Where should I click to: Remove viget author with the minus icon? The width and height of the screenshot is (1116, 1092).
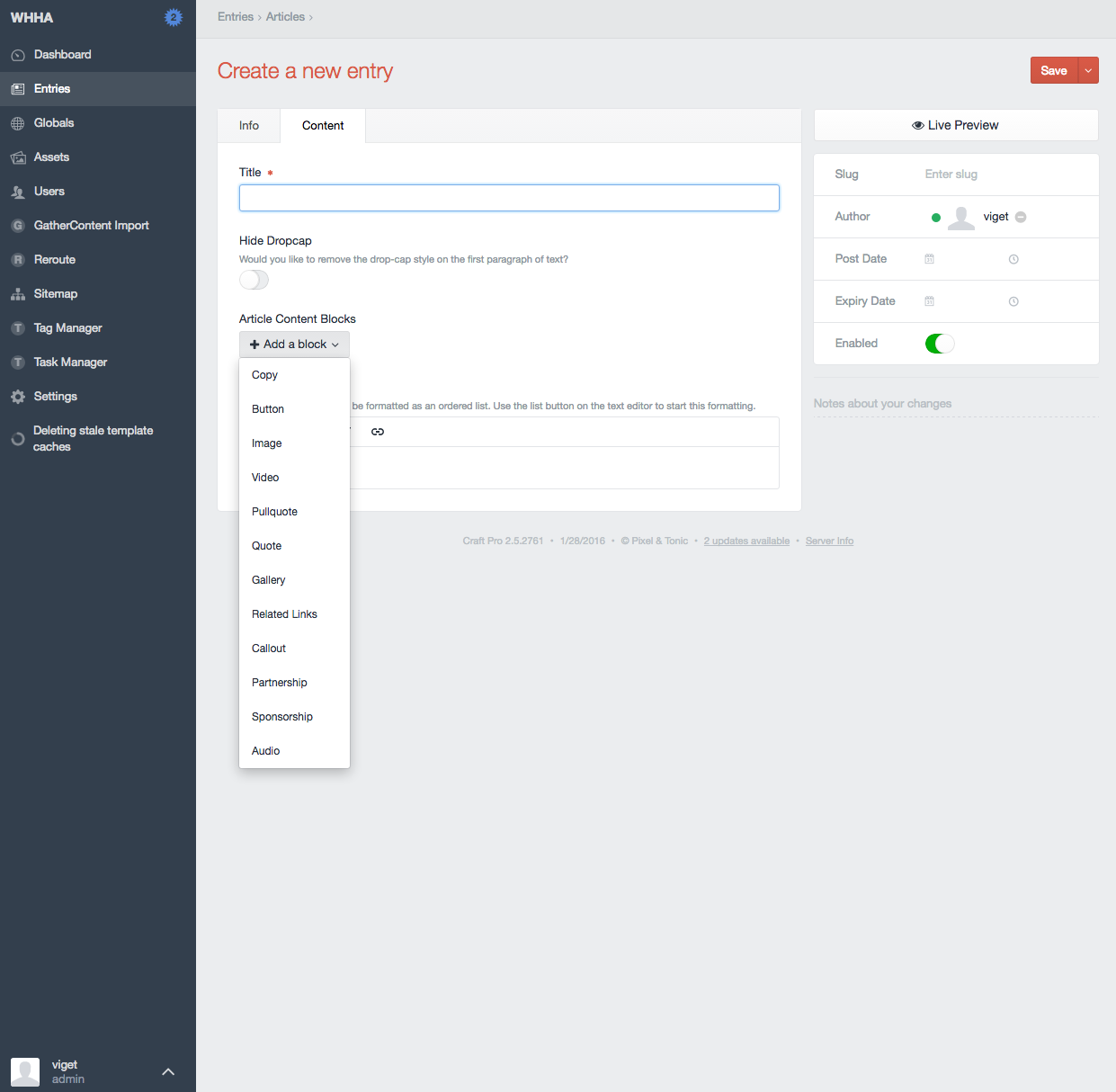(1021, 217)
